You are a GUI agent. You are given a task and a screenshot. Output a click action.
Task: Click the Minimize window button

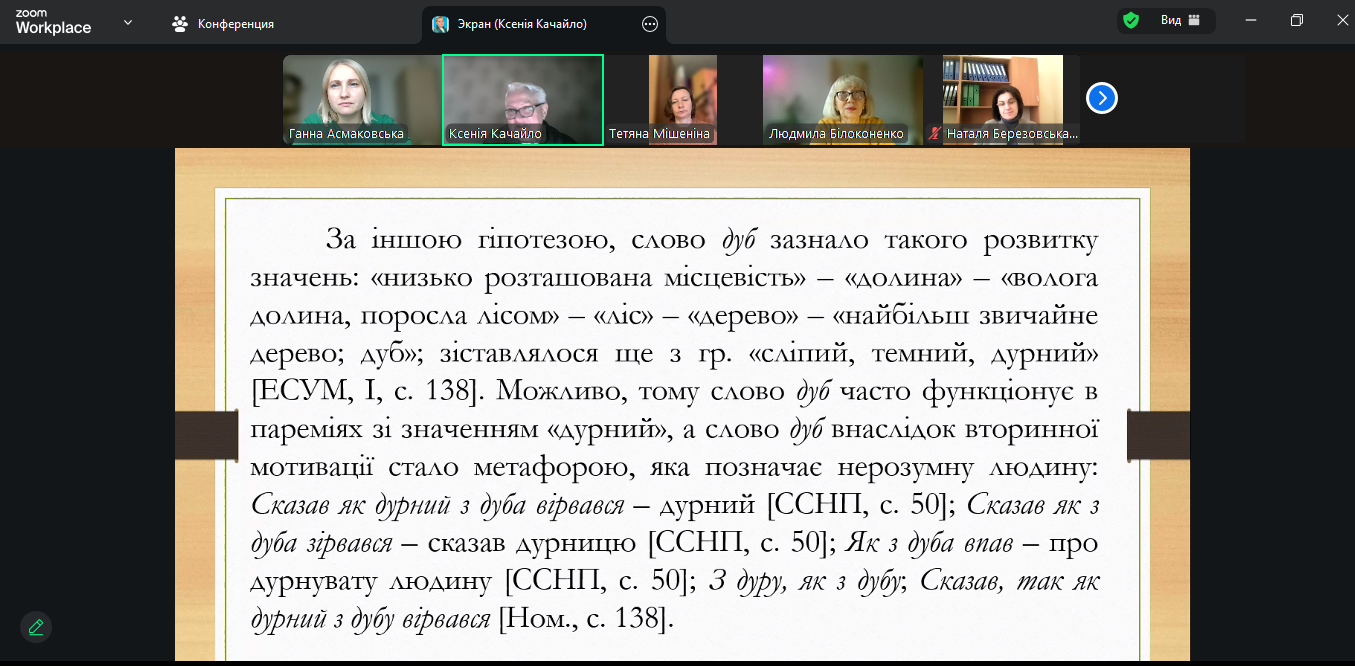point(1251,20)
